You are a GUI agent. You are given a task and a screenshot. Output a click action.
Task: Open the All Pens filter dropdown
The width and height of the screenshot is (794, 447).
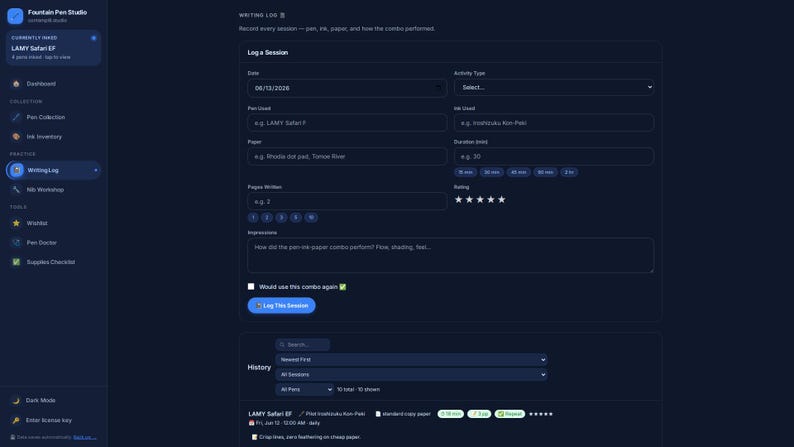304,389
